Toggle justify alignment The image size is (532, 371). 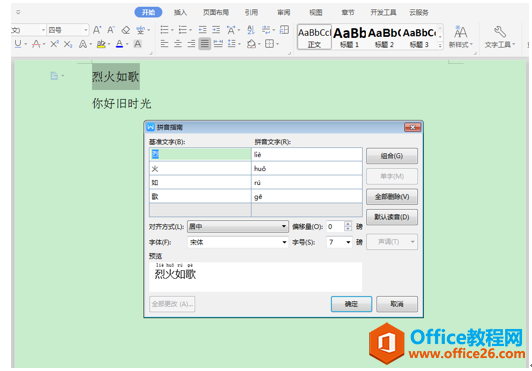tap(205, 44)
